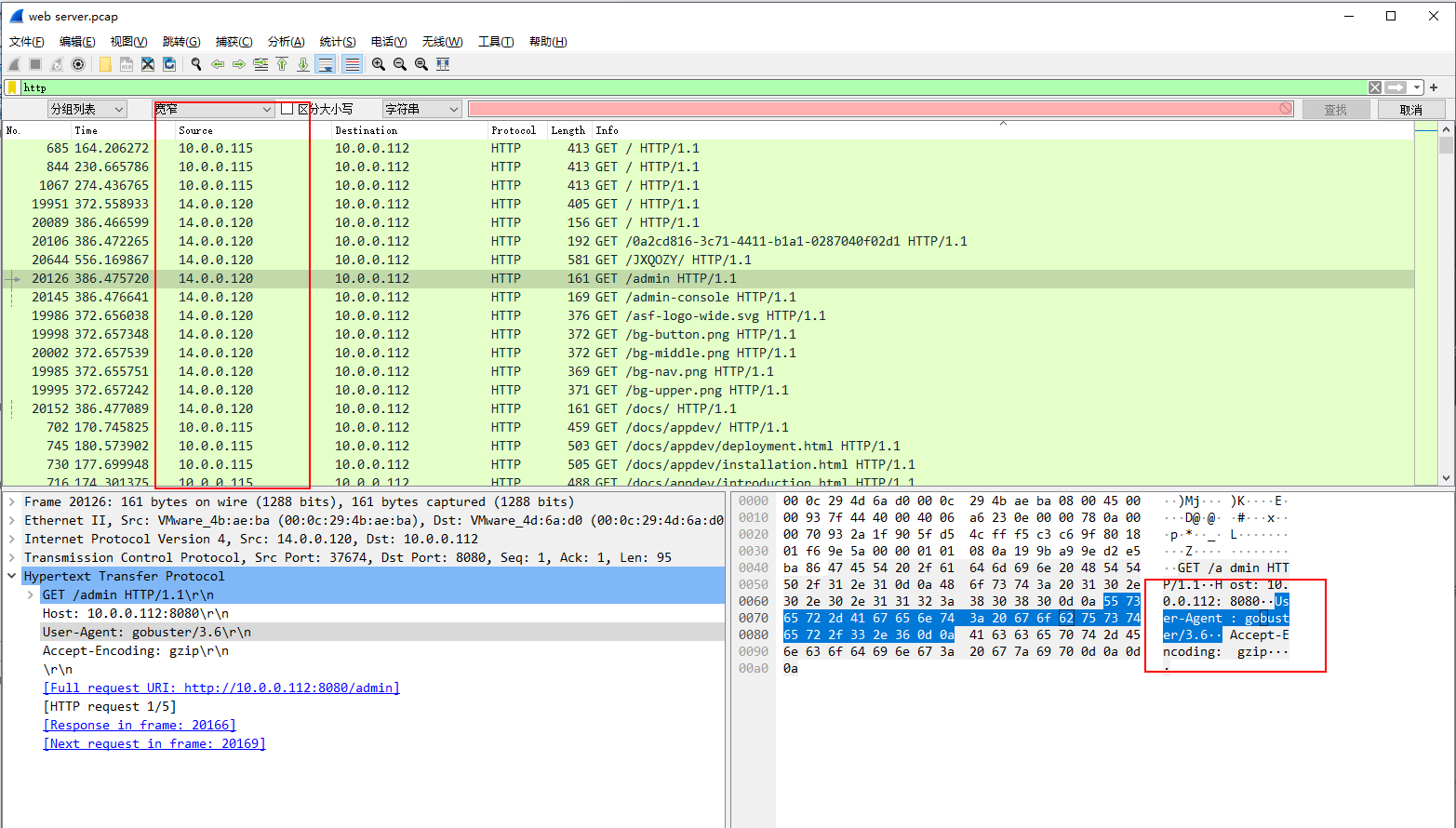Open the 分组列表 search scope dropdown

[87, 109]
